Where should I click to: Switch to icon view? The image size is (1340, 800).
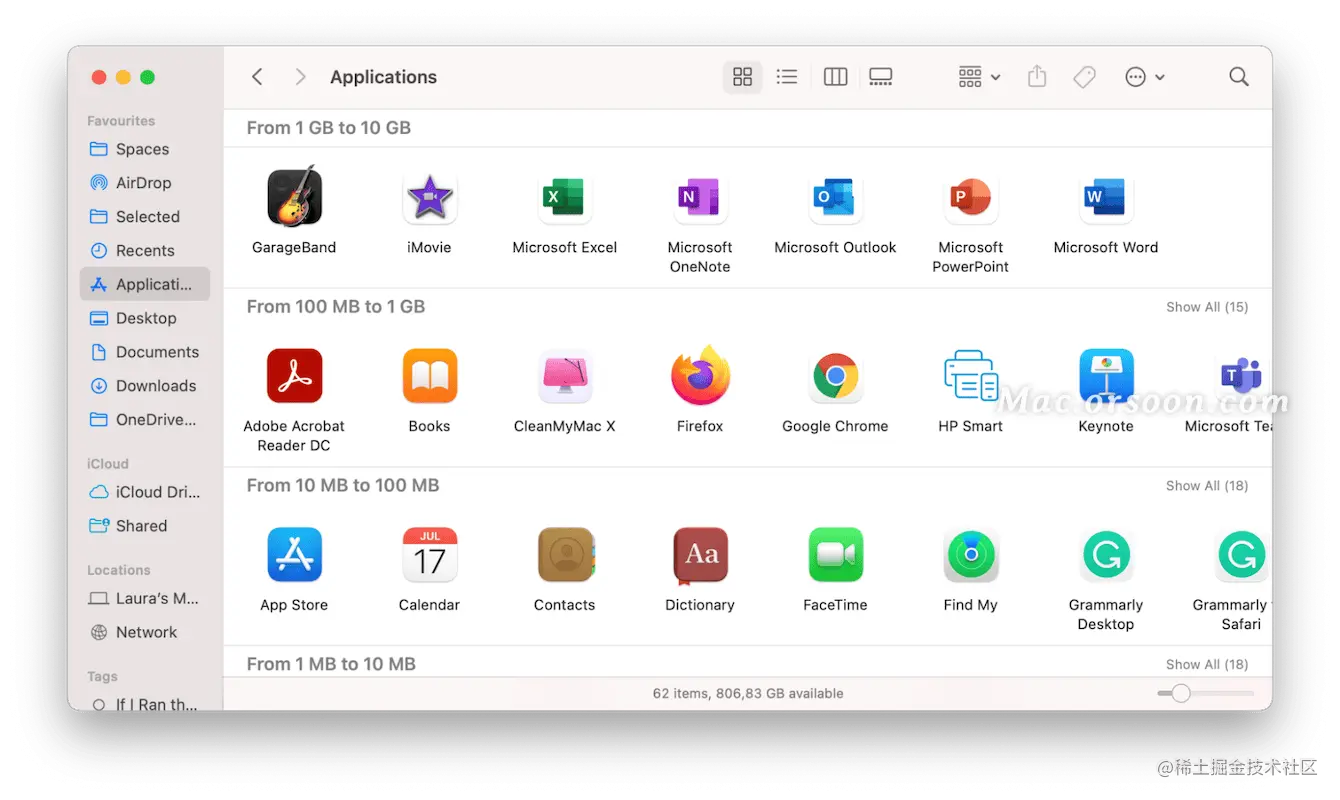click(x=742, y=77)
